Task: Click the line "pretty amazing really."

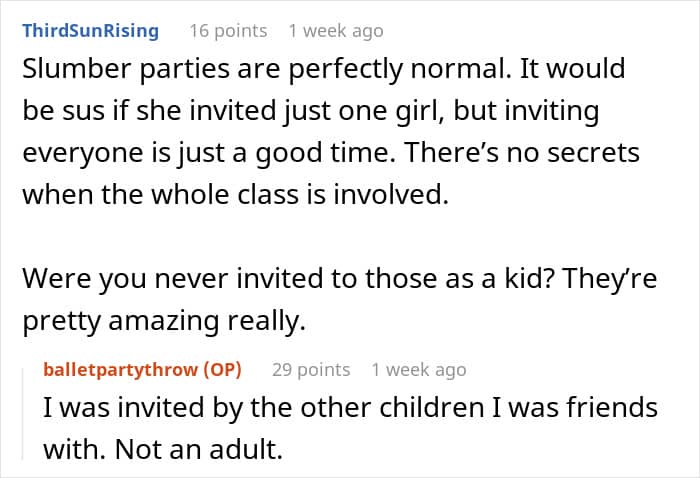Action: 164,320
